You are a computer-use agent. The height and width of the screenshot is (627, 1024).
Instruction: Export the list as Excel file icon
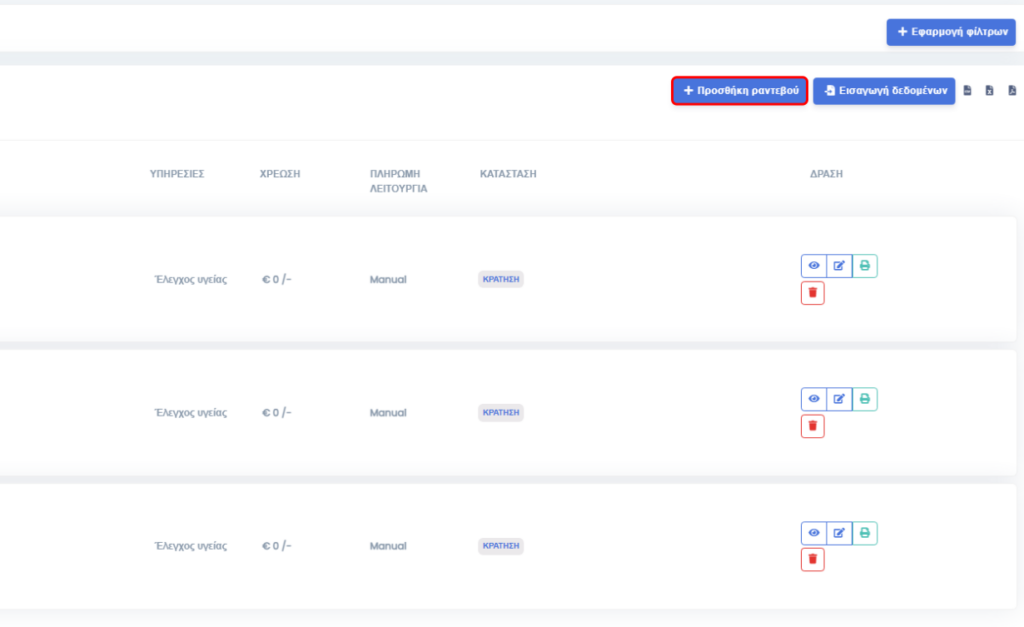989,91
